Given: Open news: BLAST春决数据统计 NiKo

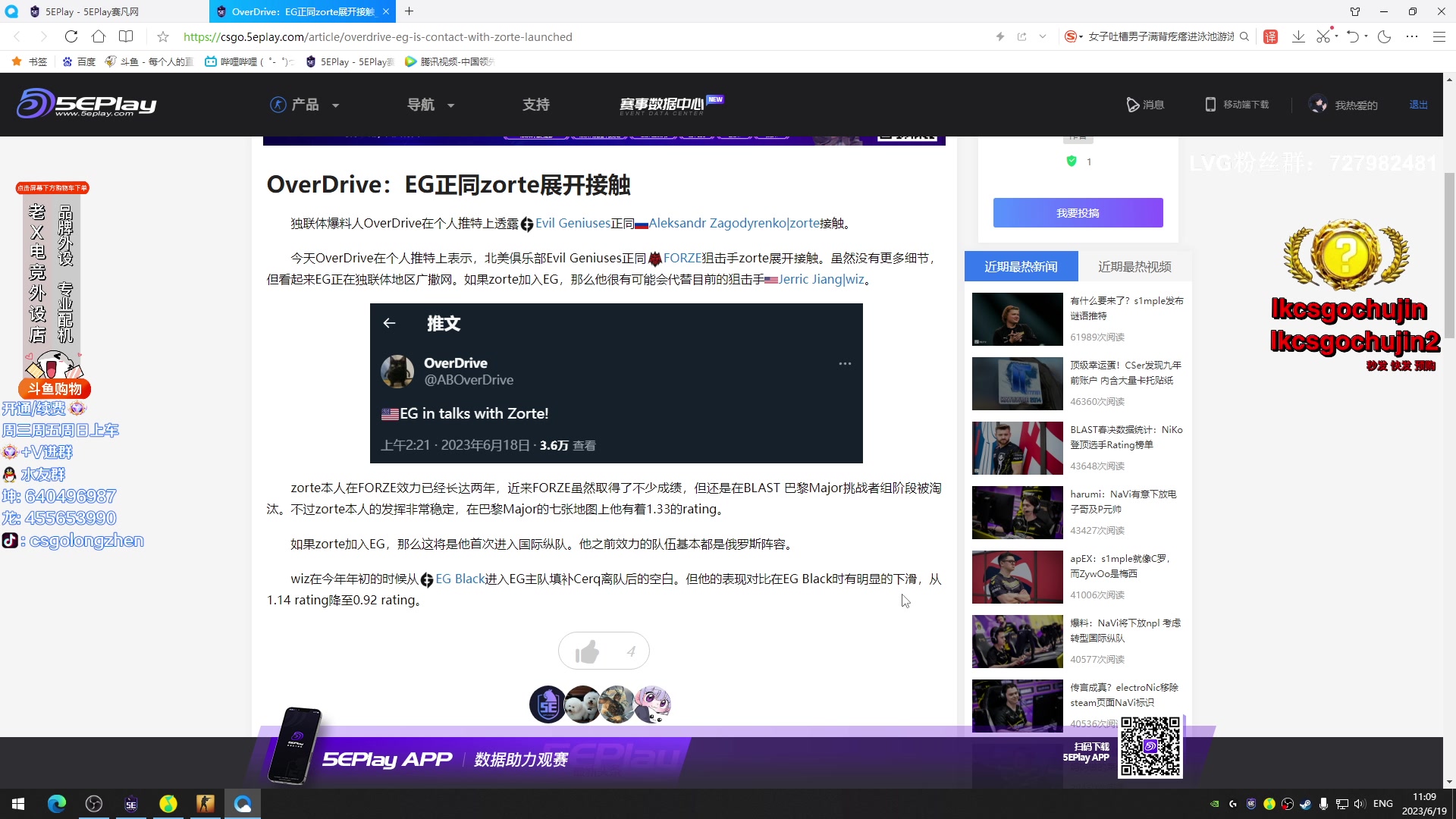Looking at the screenshot, I should tap(1125, 437).
